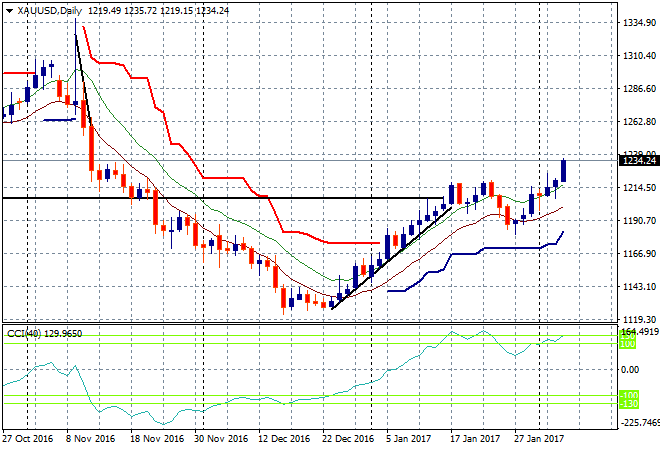
Task: Click the 164.4919 CCI scale value
Action: [641, 332]
